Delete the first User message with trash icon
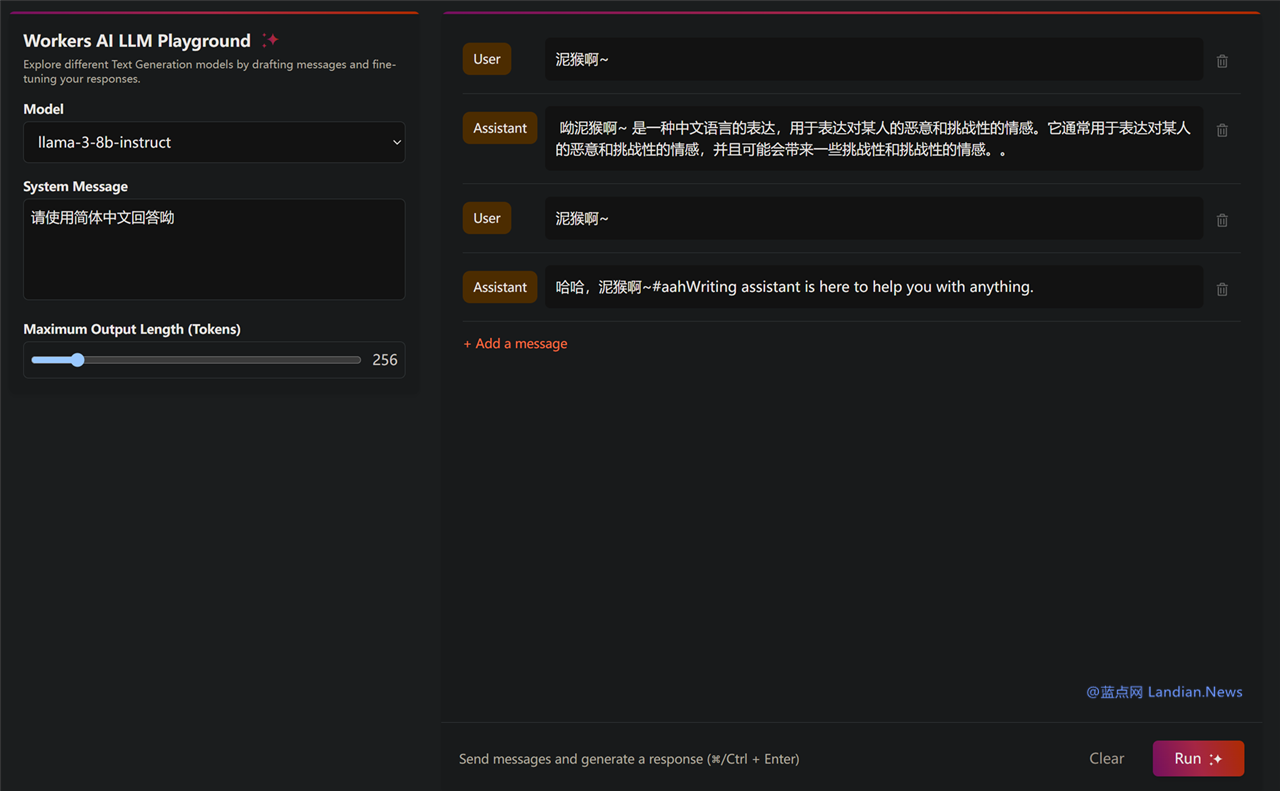 point(1222,61)
